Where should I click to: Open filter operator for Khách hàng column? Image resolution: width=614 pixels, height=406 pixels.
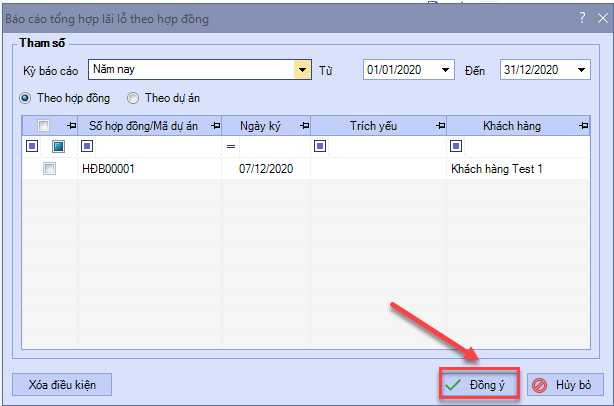(x=456, y=146)
